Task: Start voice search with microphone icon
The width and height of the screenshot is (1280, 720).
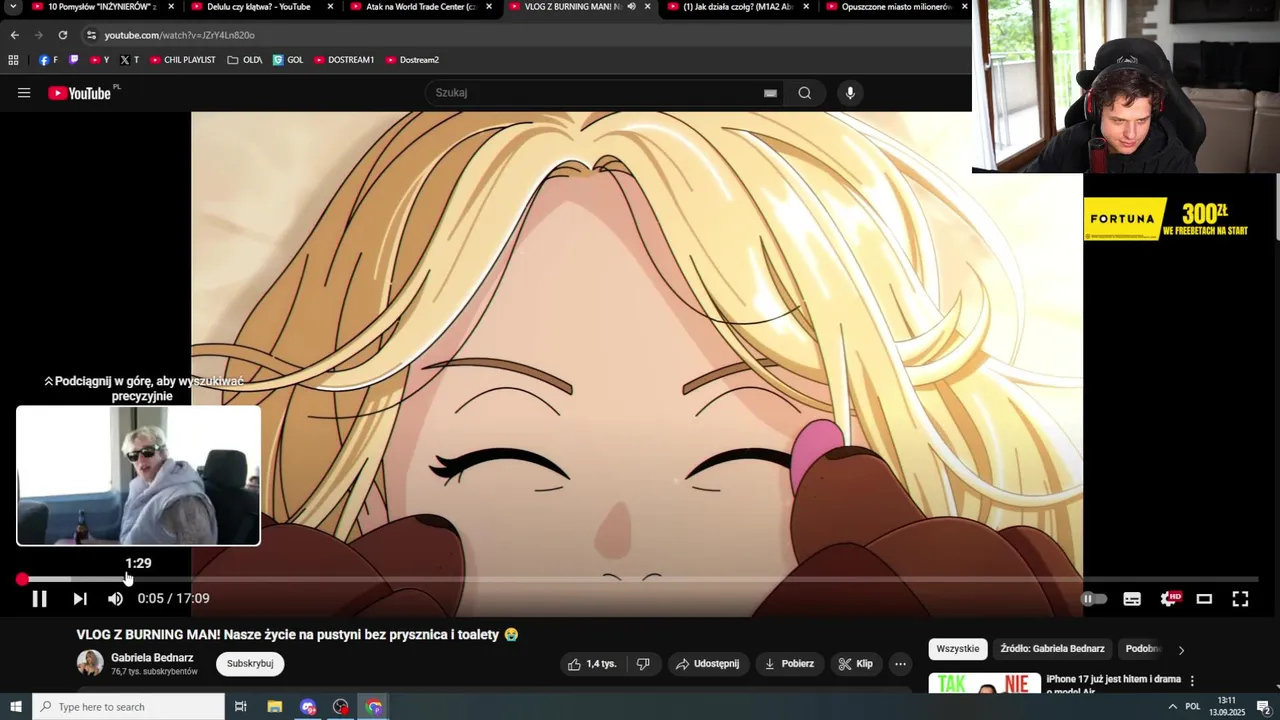Action: [x=850, y=93]
